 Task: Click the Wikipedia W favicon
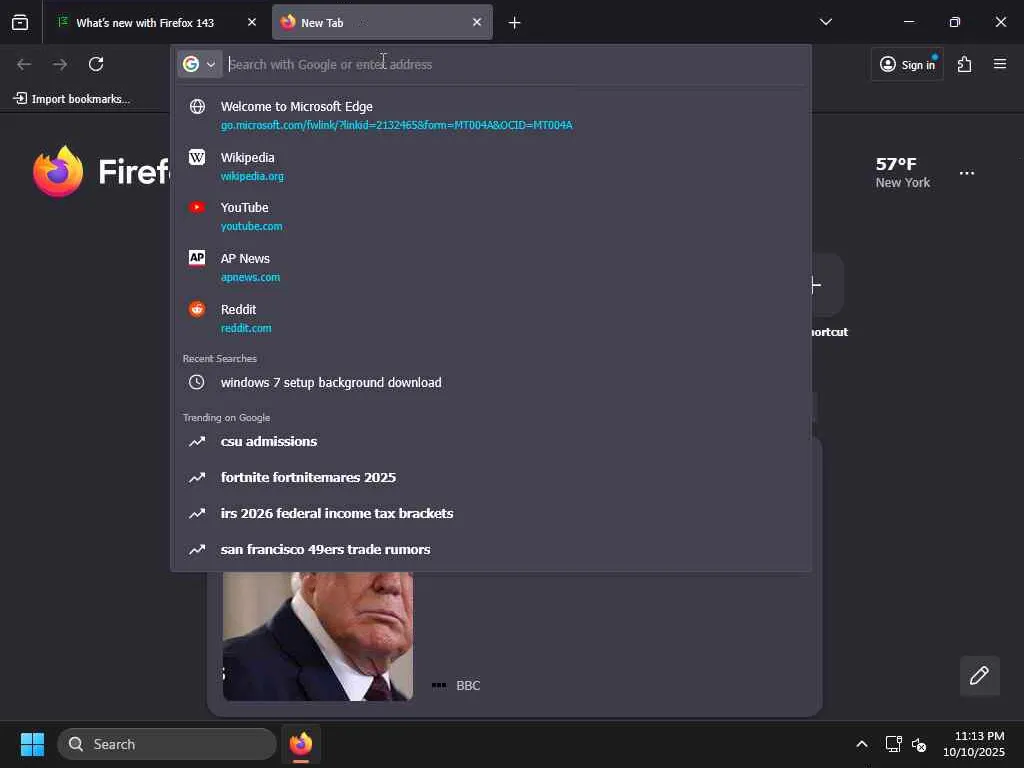tap(197, 157)
